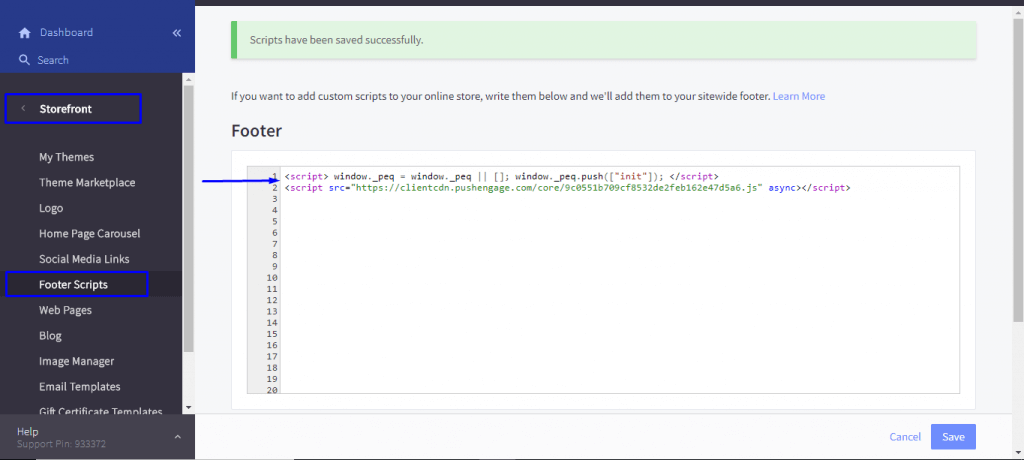Open Home Page Carousel settings

click(89, 234)
